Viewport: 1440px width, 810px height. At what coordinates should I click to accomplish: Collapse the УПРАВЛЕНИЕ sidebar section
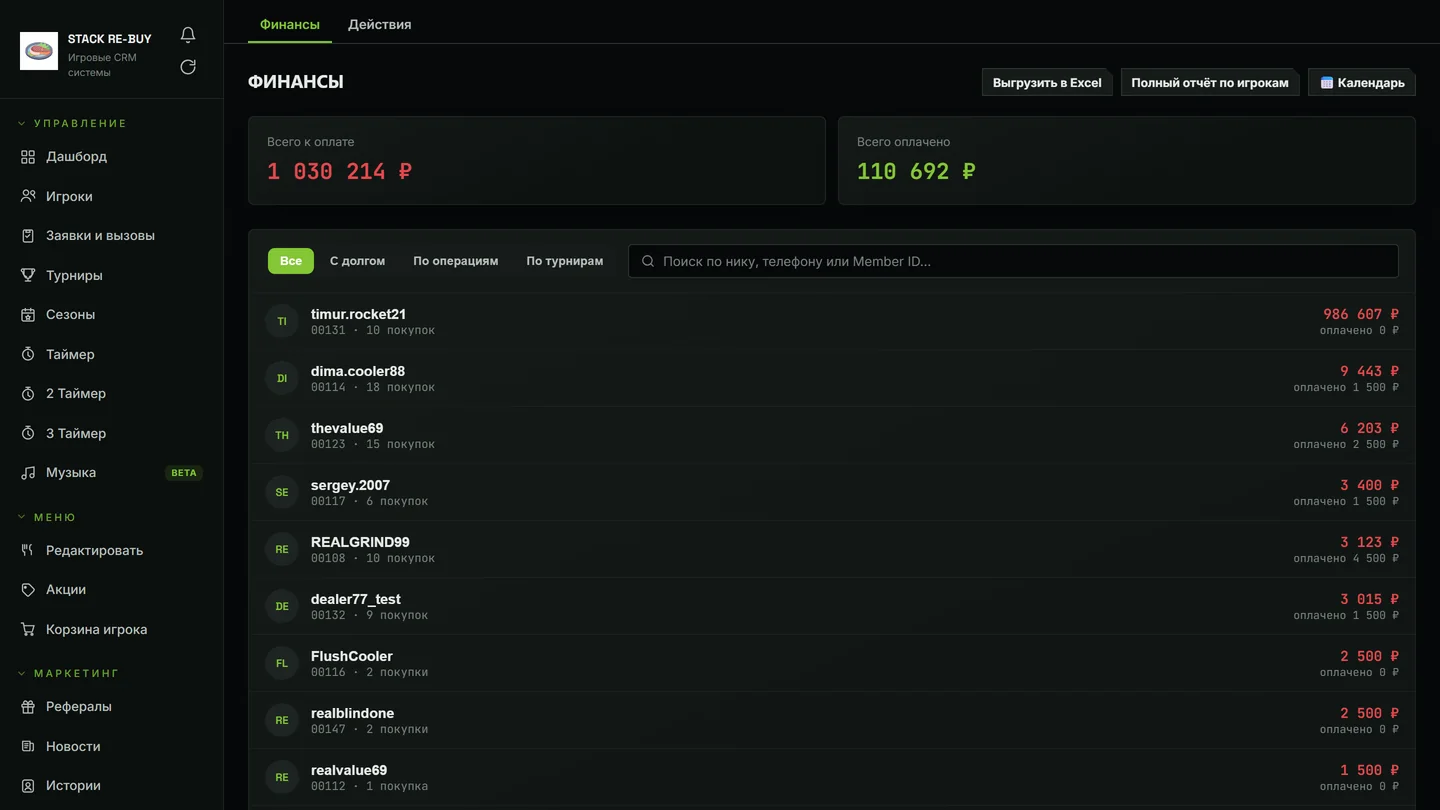pyautogui.click(x=72, y=124)
